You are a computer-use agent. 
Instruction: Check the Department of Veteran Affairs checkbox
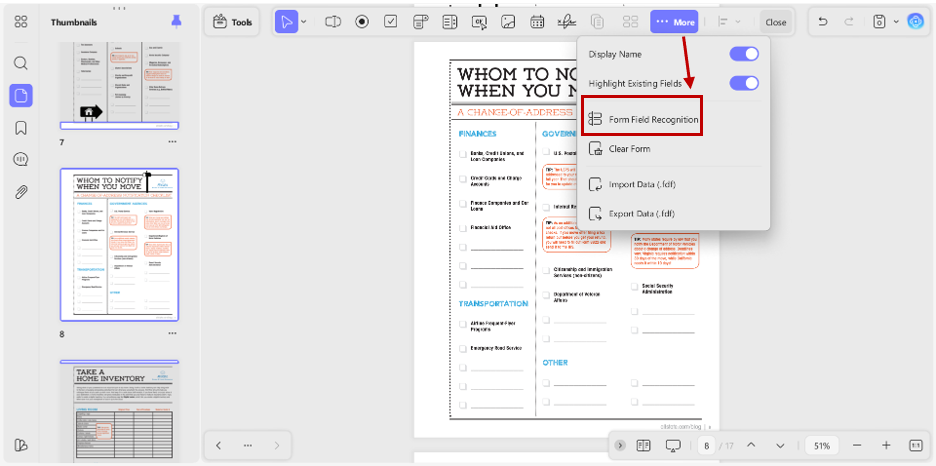[546, 295]
